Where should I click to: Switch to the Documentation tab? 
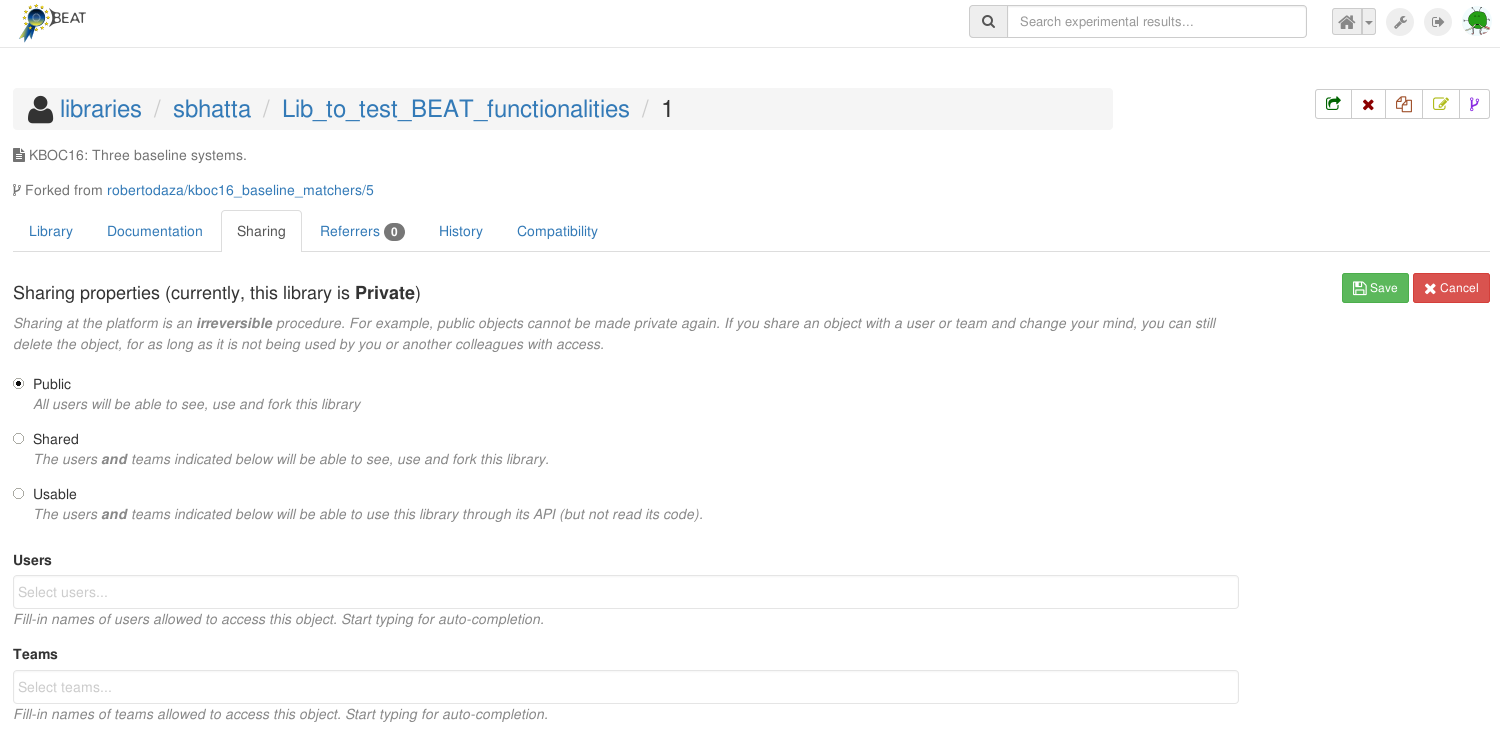click(155, 231)
